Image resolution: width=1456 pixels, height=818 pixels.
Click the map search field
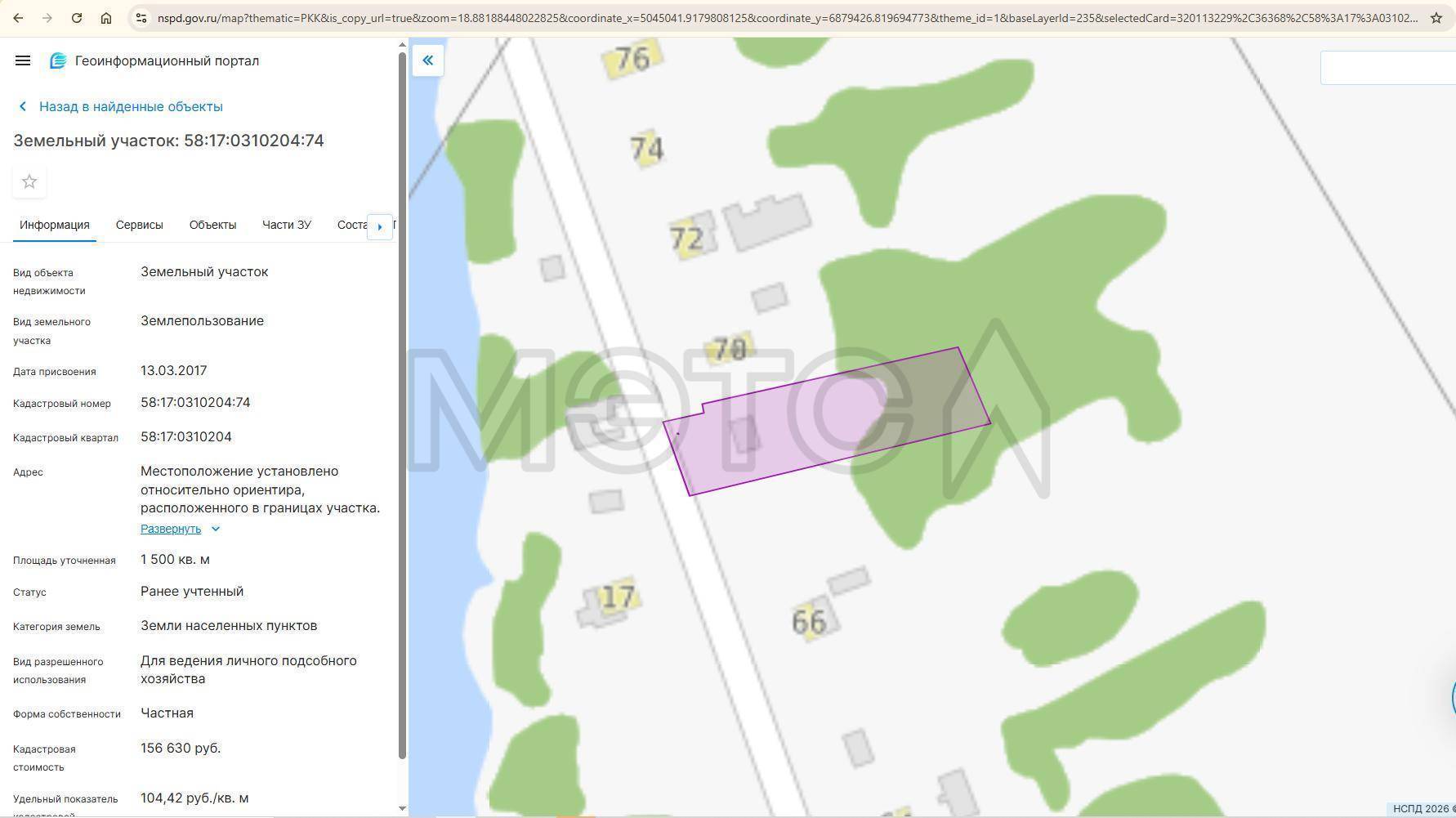coord(1387,68)
